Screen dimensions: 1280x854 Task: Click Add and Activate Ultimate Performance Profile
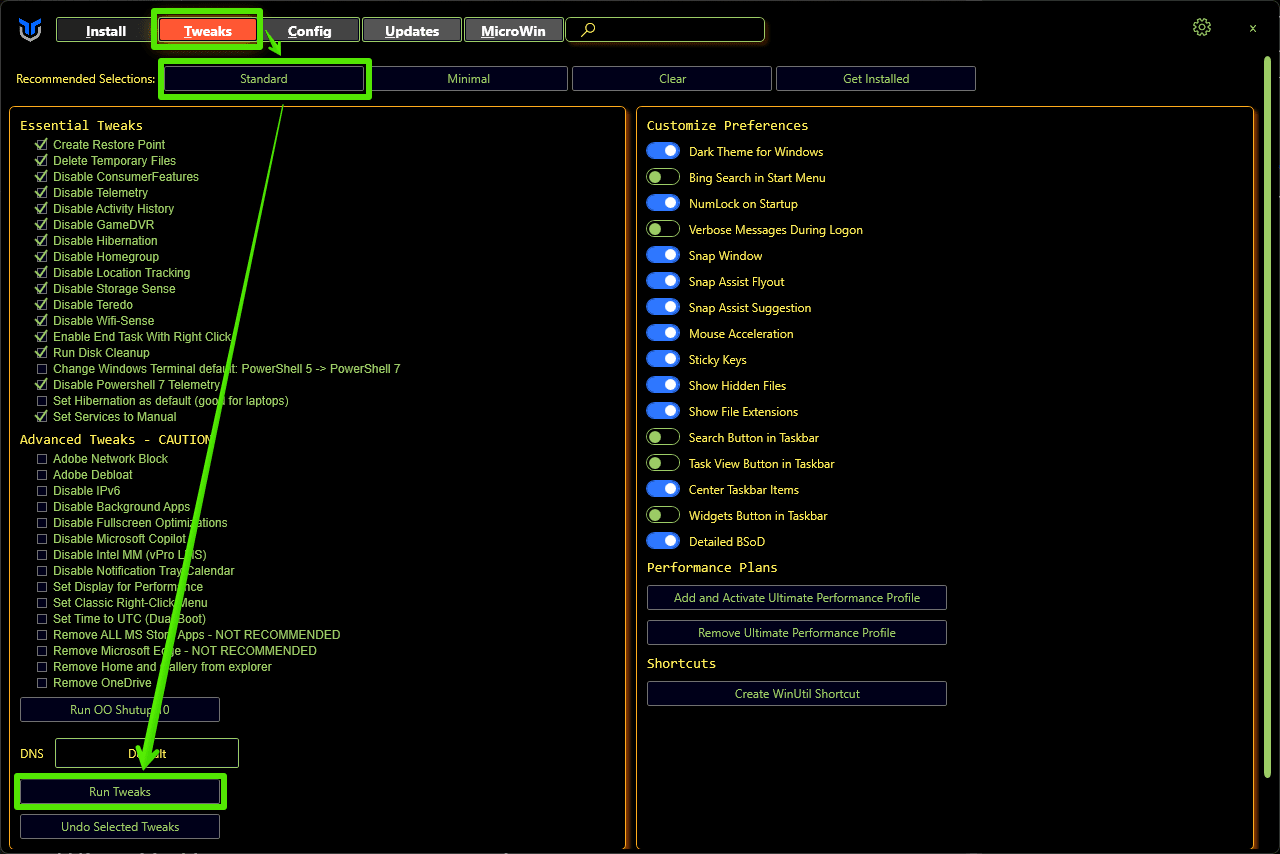(797, 598)
